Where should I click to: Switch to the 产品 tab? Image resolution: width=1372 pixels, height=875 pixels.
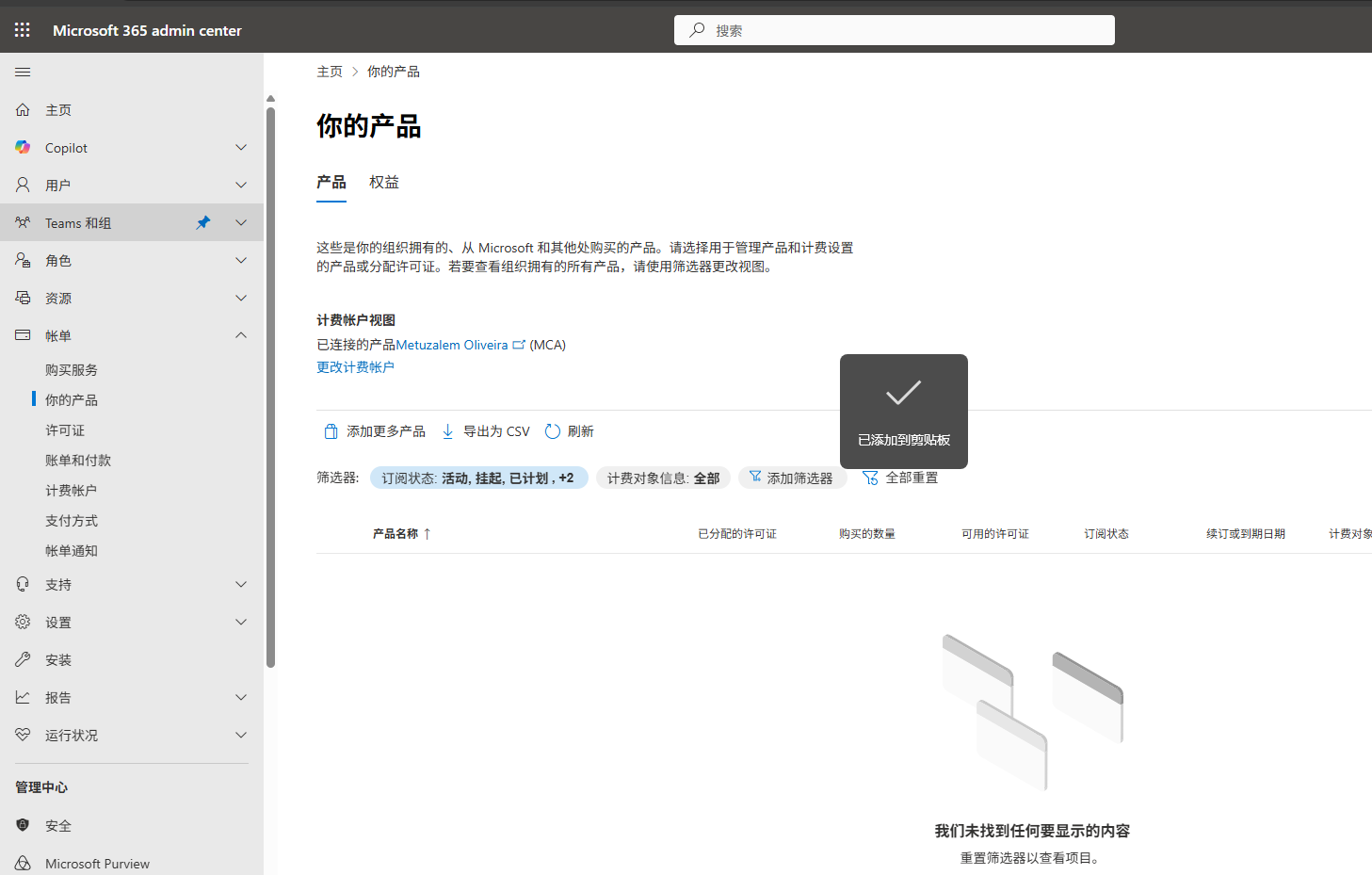[x=331, y=183]
